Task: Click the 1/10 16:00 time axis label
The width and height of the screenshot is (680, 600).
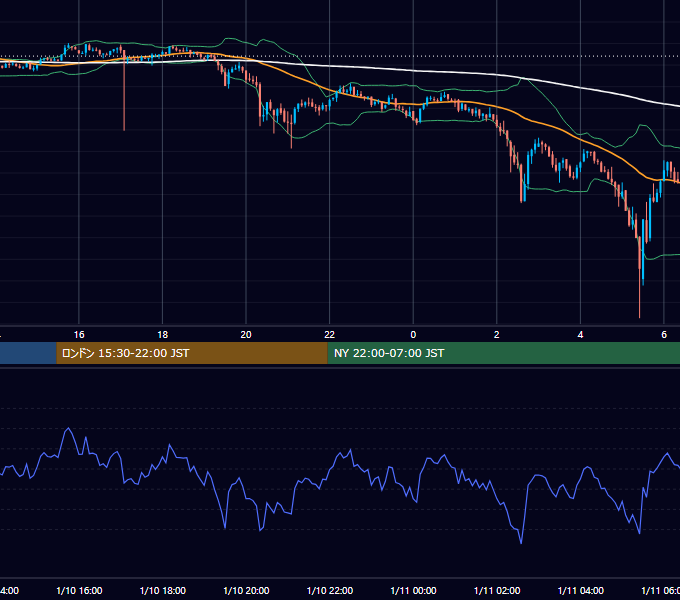Action: [x=79, y=590]
